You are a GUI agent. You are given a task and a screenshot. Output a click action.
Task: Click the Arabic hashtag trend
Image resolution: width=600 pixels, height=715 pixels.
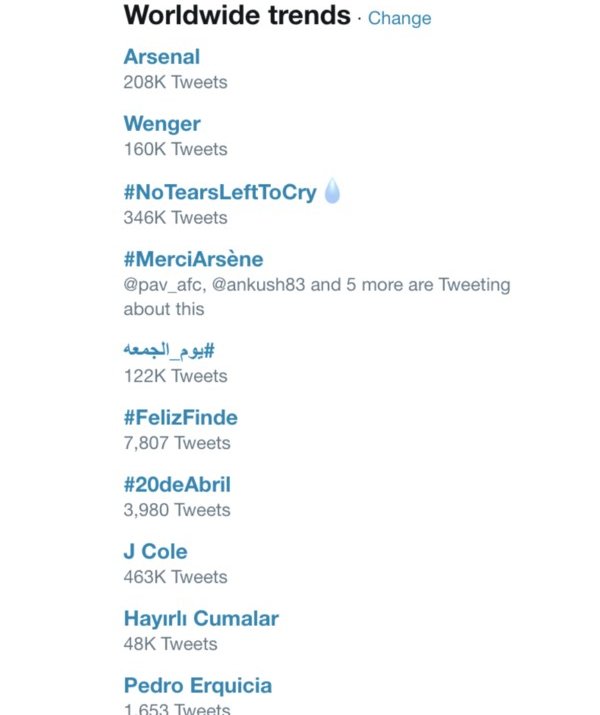point(169,350)
